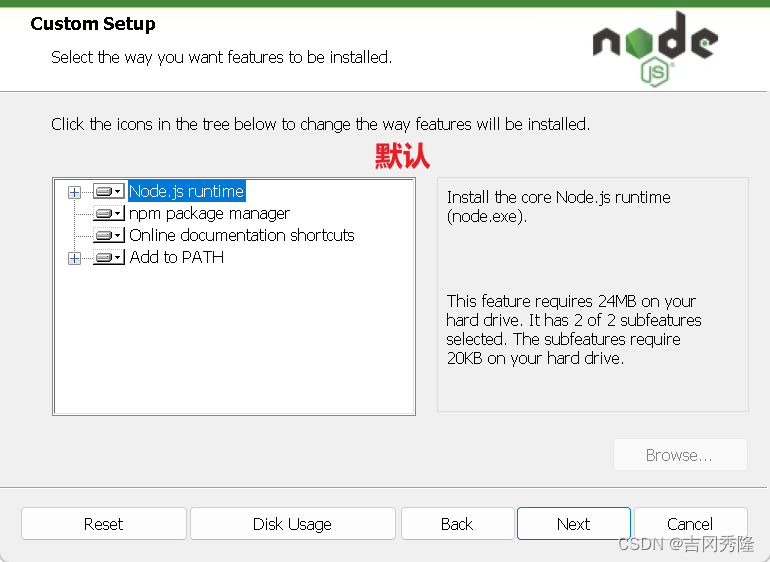
Task: Continue with the Next button
Action: pyautogui.click(x=574, y=524)
